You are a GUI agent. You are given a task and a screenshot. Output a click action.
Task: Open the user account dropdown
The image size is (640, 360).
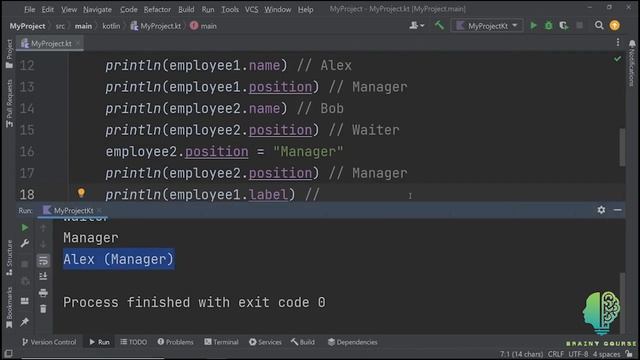click(416, 26)
